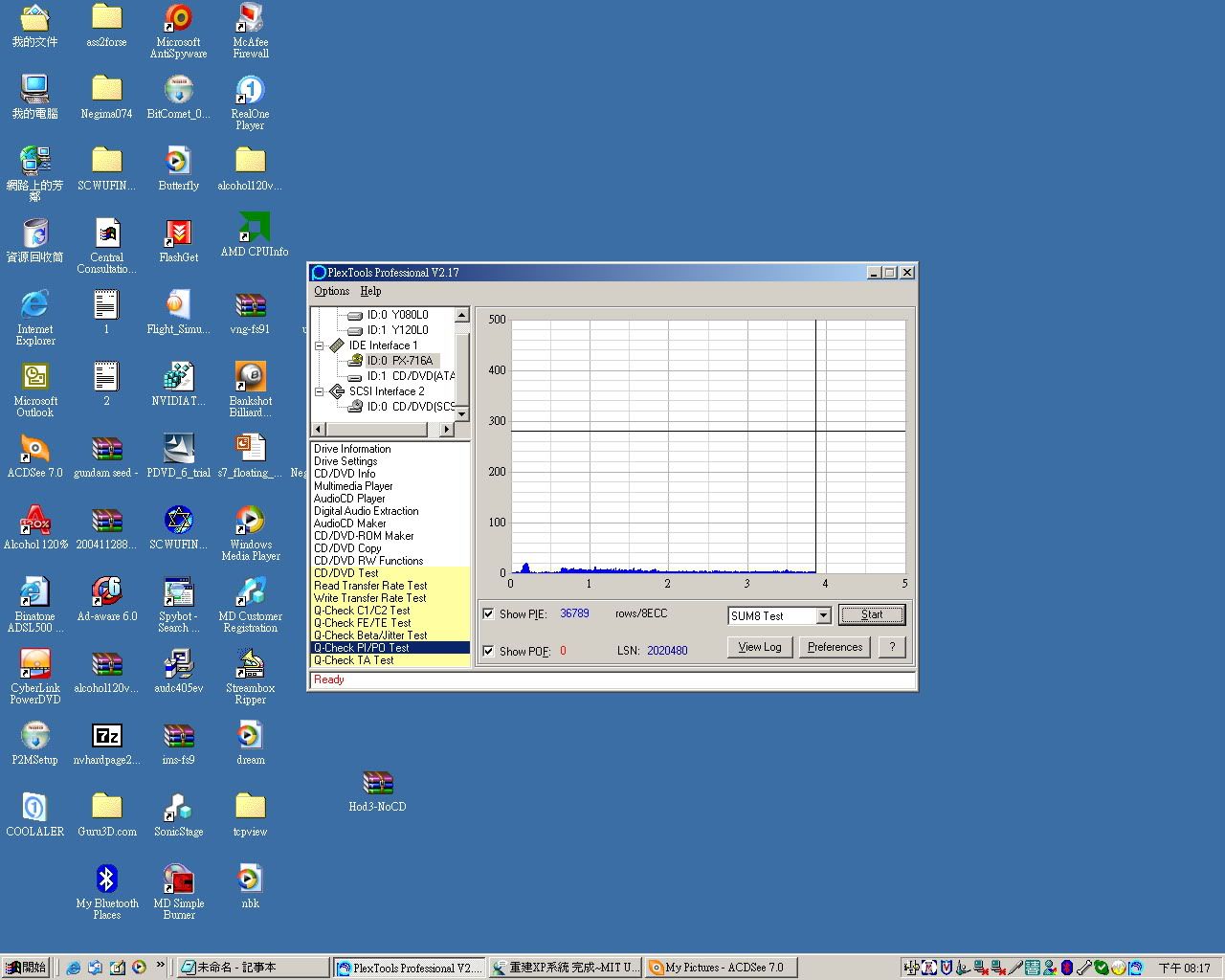
Task: Open the Help menu
Action: click(370, 291)
